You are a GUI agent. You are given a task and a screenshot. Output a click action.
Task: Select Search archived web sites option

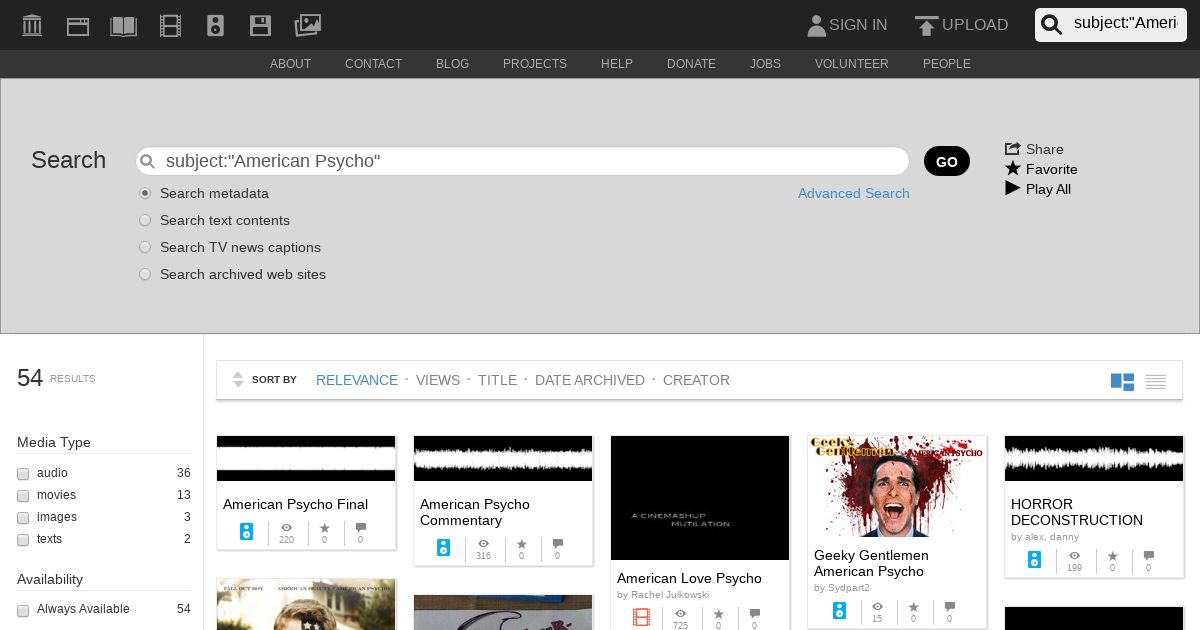point(145,274)
